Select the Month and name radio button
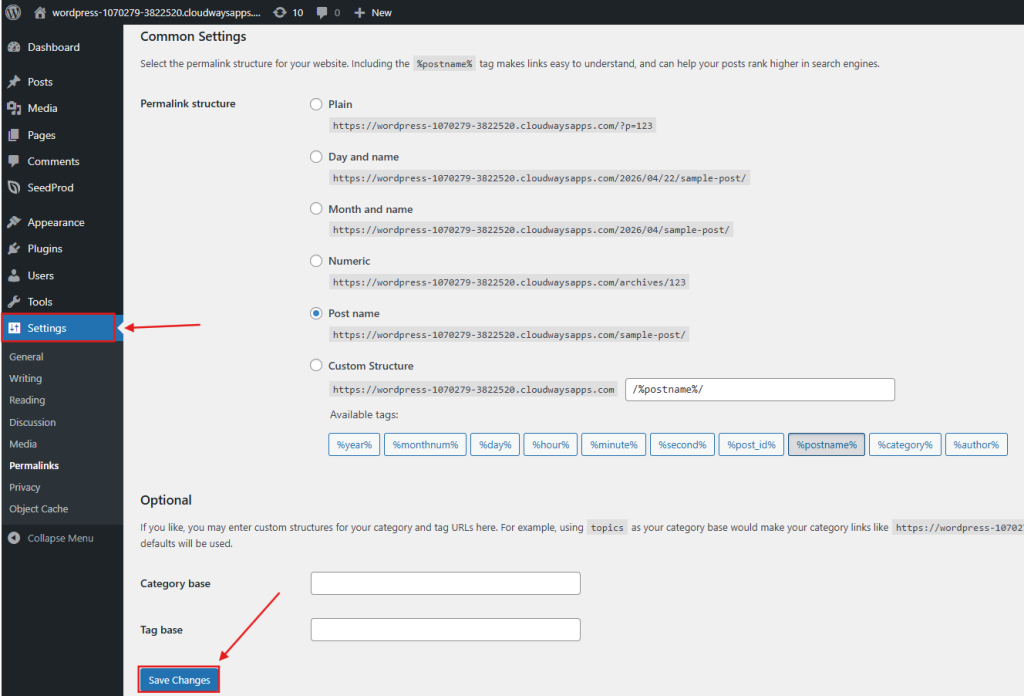 (316, 209)
